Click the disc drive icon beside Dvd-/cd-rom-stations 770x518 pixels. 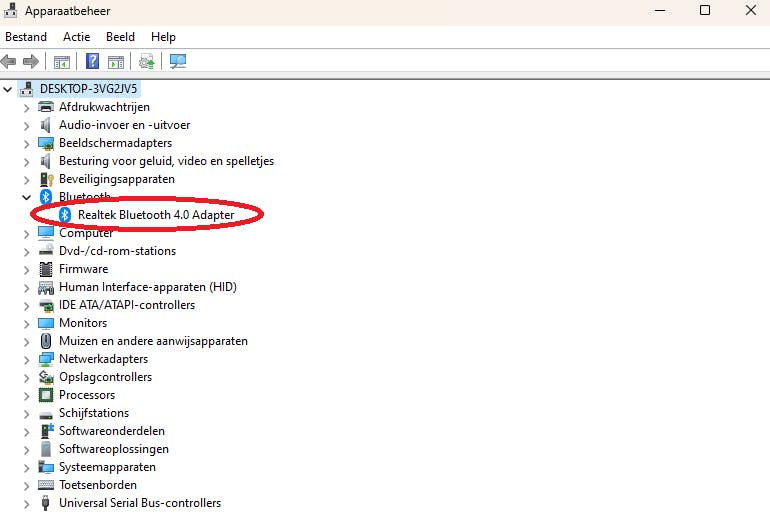point(46,250)
